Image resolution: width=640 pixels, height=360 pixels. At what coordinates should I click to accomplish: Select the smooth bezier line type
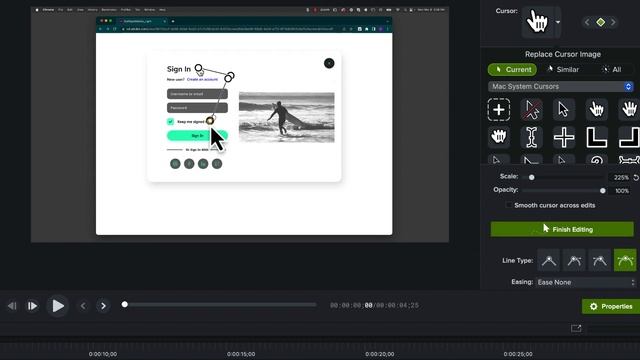pyautogui.click(x=625, y=260)
